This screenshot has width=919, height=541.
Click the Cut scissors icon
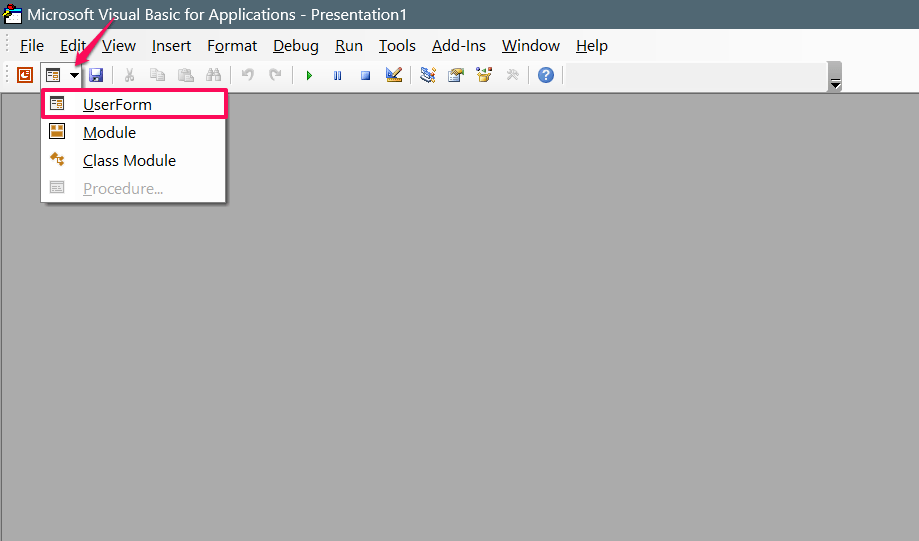[130, 75]
